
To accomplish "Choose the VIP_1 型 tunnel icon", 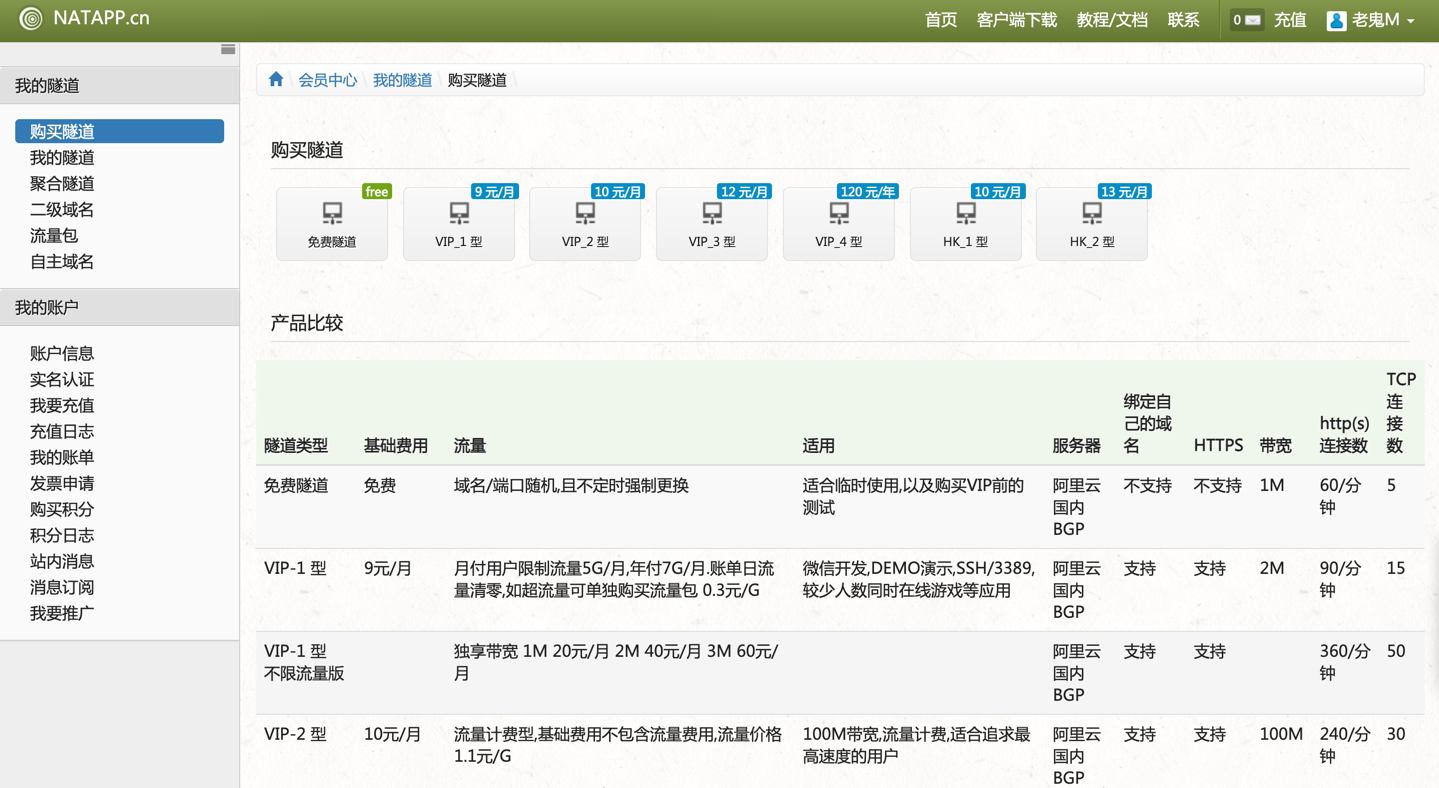I will pos(459,224).
